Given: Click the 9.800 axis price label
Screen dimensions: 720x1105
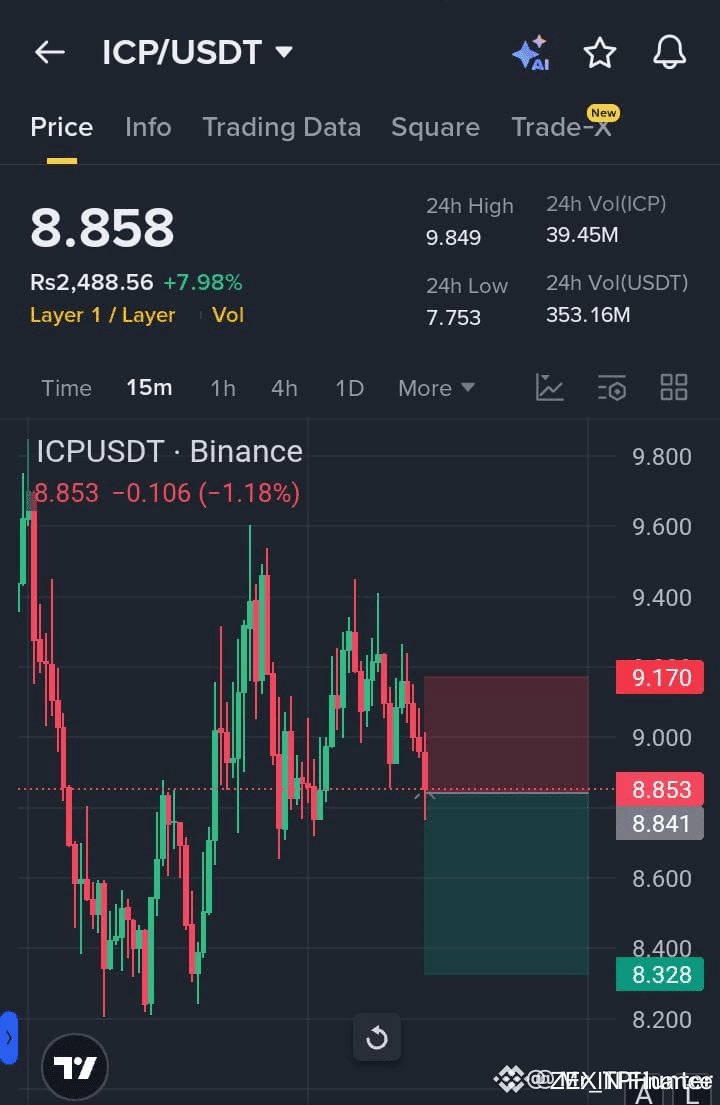Looking at the screenshot, I should tap(662, 457).
